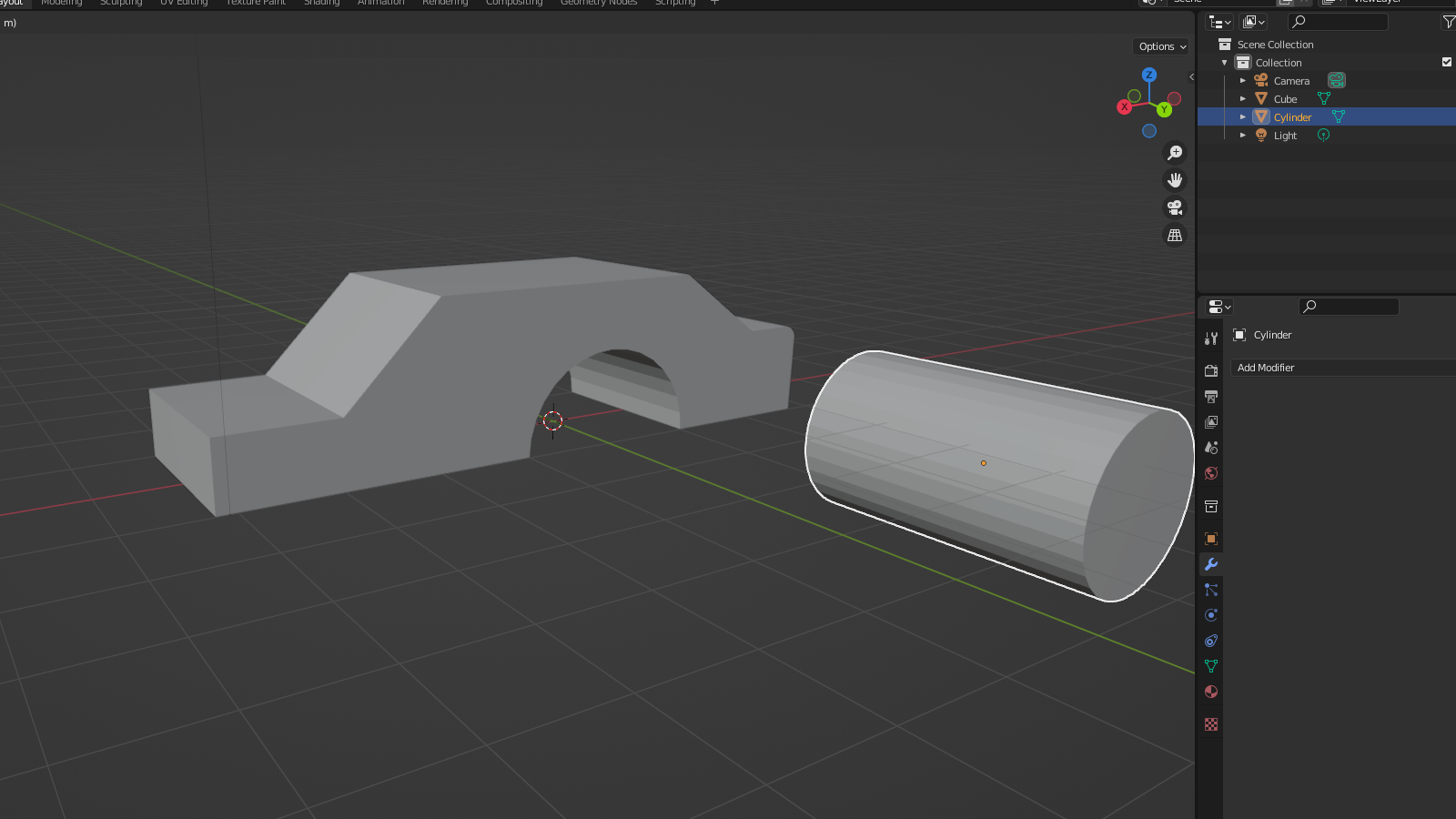The height and width of the screenshot is (819, 1456).
Task: Open the Collection properties tab
Action: [x=1211, y=506]
